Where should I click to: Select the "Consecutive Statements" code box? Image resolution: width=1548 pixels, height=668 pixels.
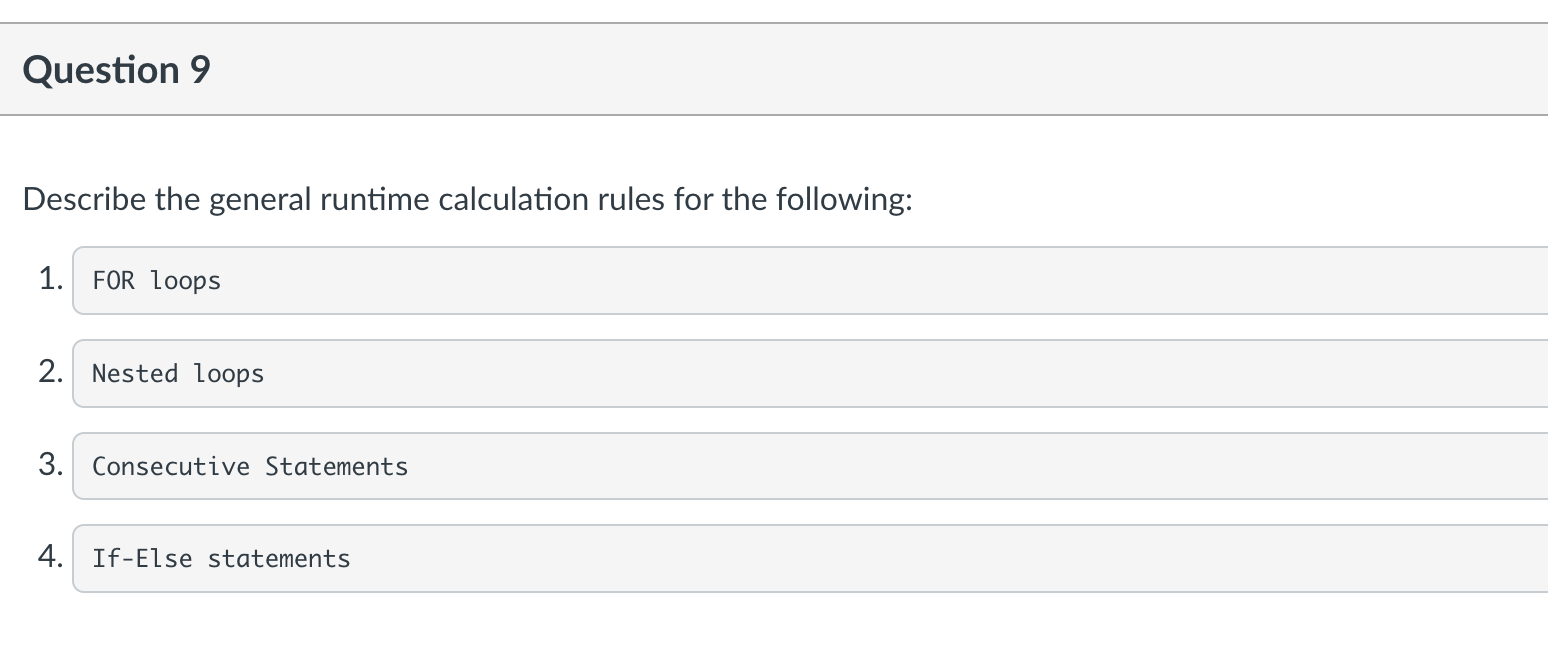[810, 466]
